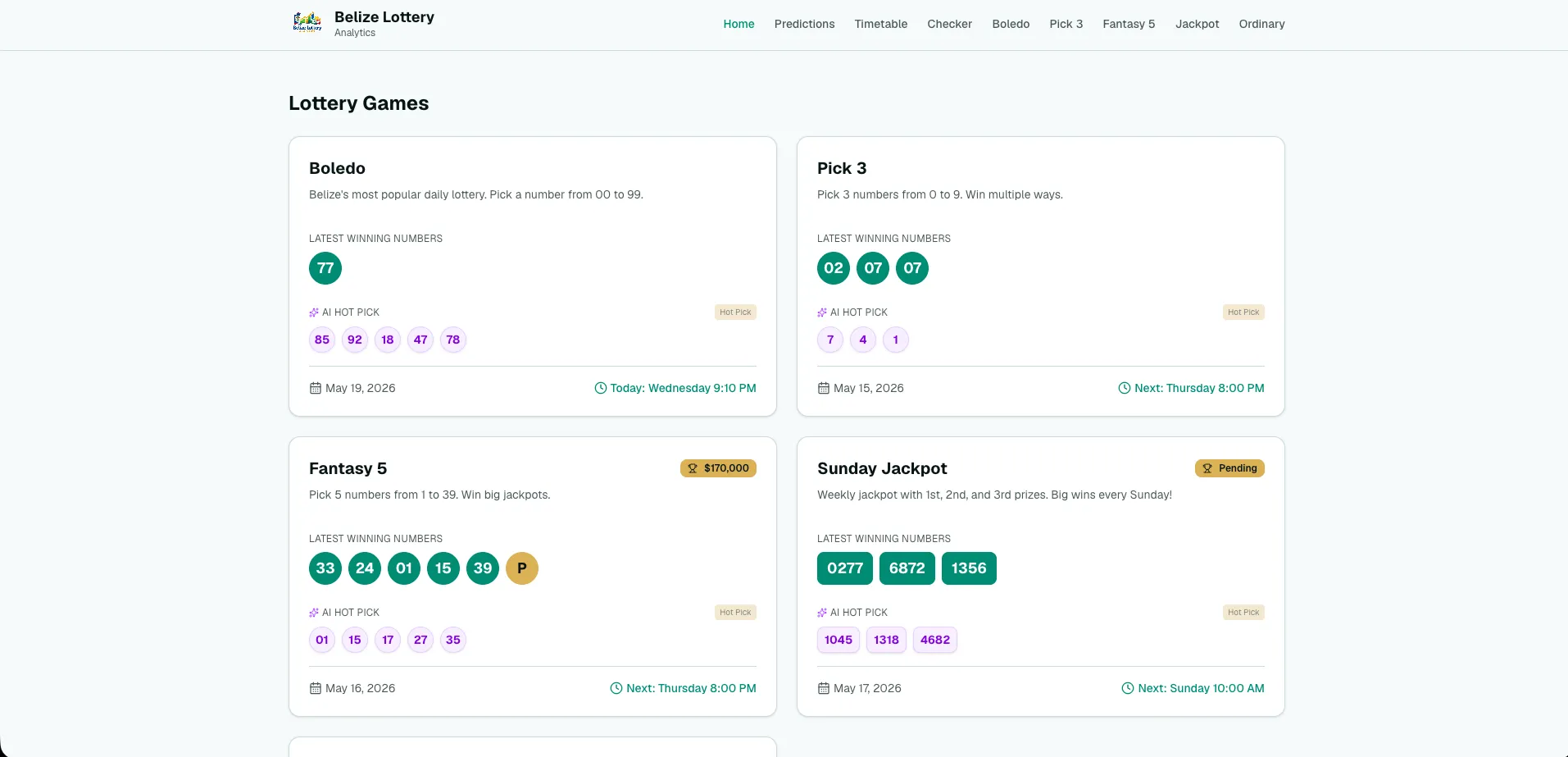The width and height of the screenshot is (1568, 757).
Task: Open the Ordinary nav item
Action: [1261, 24]
